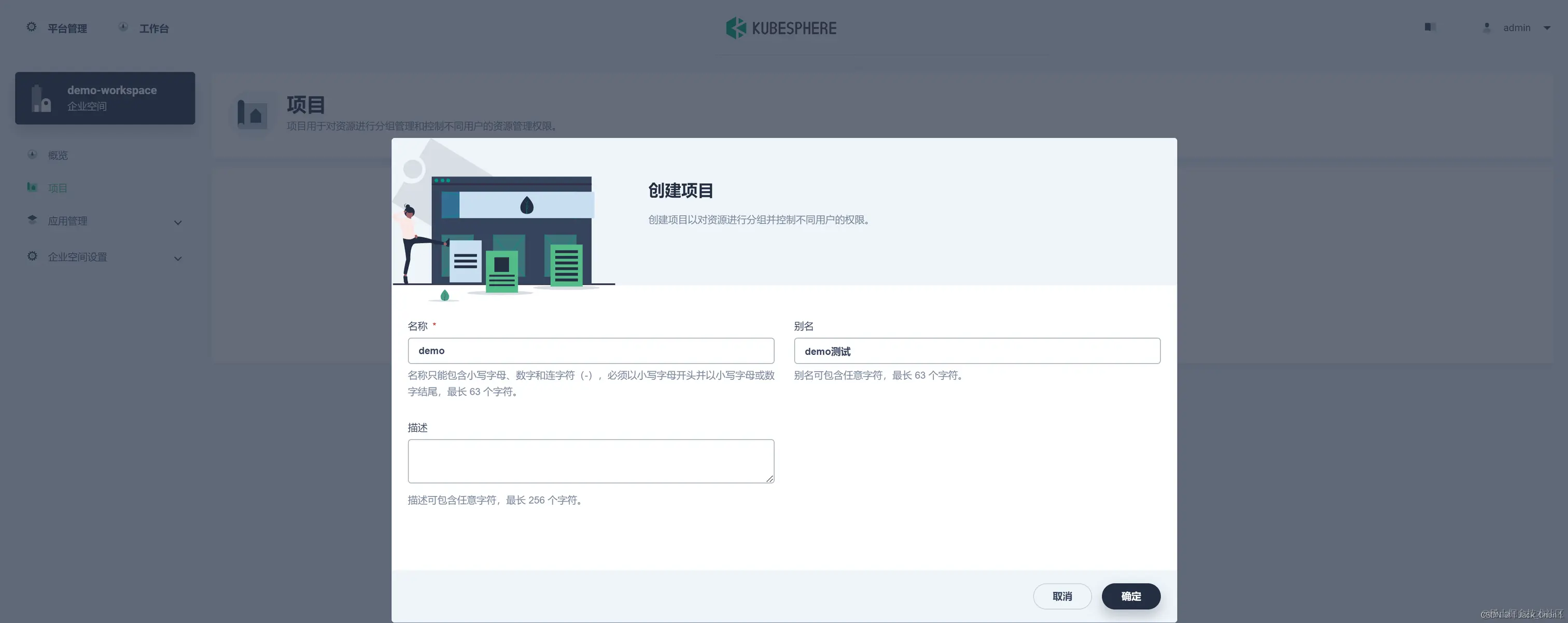Screen dimensions: 1568x623
Task: Click the platform management gear icon
Action: 32,27
